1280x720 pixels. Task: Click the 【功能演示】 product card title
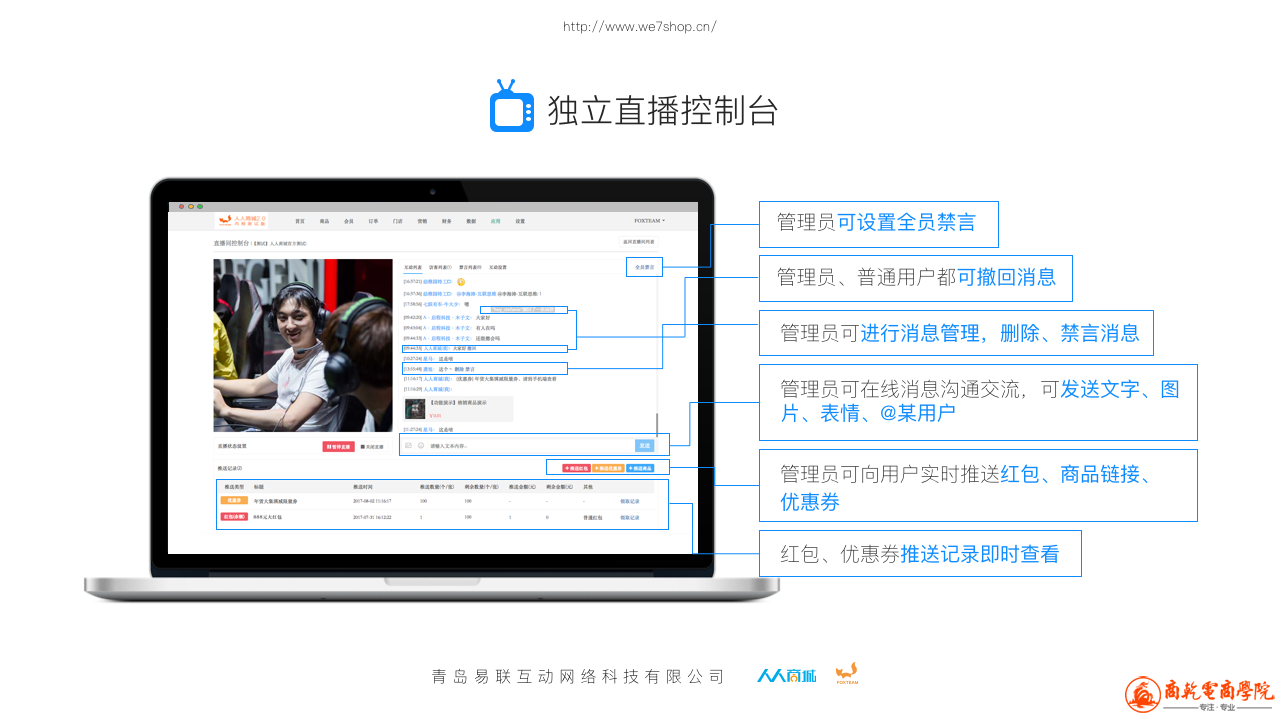pos(458,403)
